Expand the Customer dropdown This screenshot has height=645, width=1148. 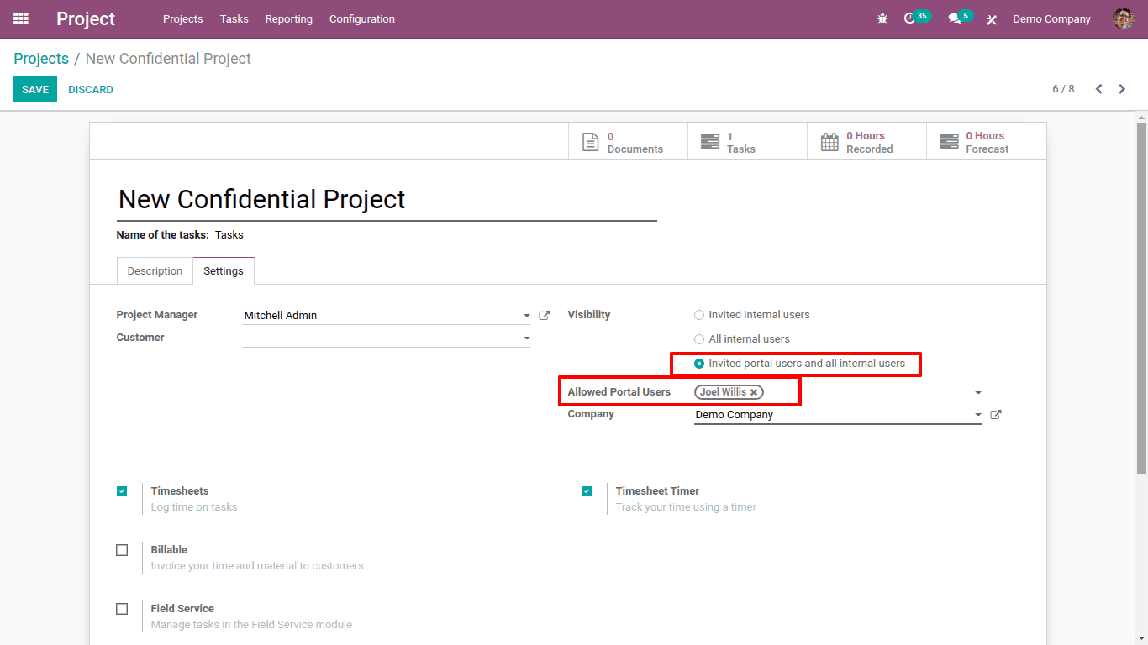point(526,339)
